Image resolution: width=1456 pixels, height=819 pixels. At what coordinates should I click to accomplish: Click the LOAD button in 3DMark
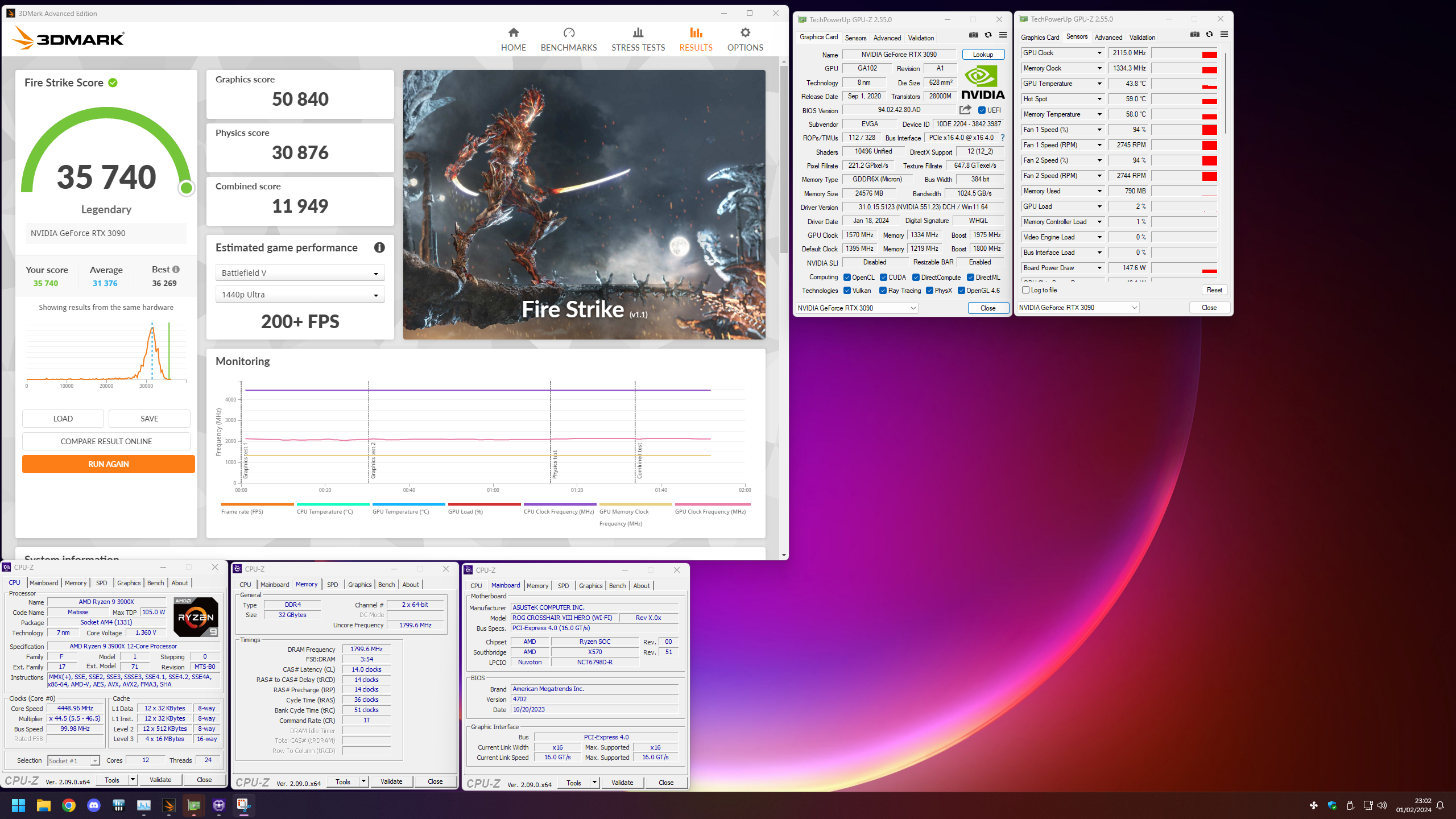point(63,419)
